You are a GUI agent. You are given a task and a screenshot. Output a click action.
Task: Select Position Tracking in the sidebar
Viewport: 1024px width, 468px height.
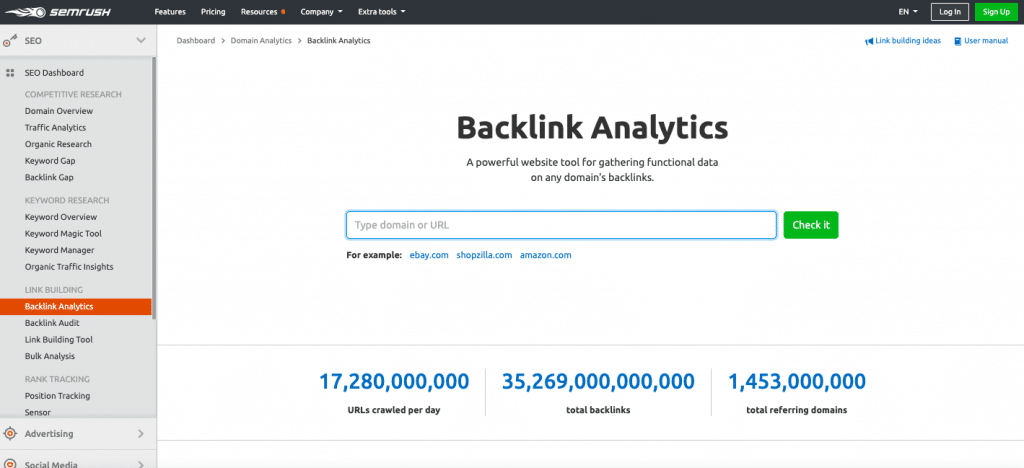point(57,396)
